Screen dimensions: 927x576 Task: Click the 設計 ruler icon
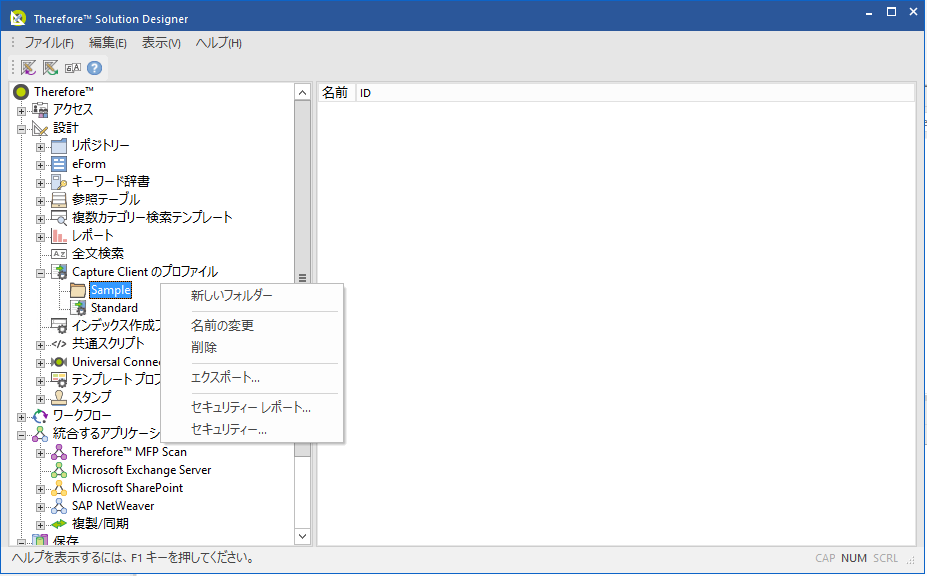tap(40, 128)
